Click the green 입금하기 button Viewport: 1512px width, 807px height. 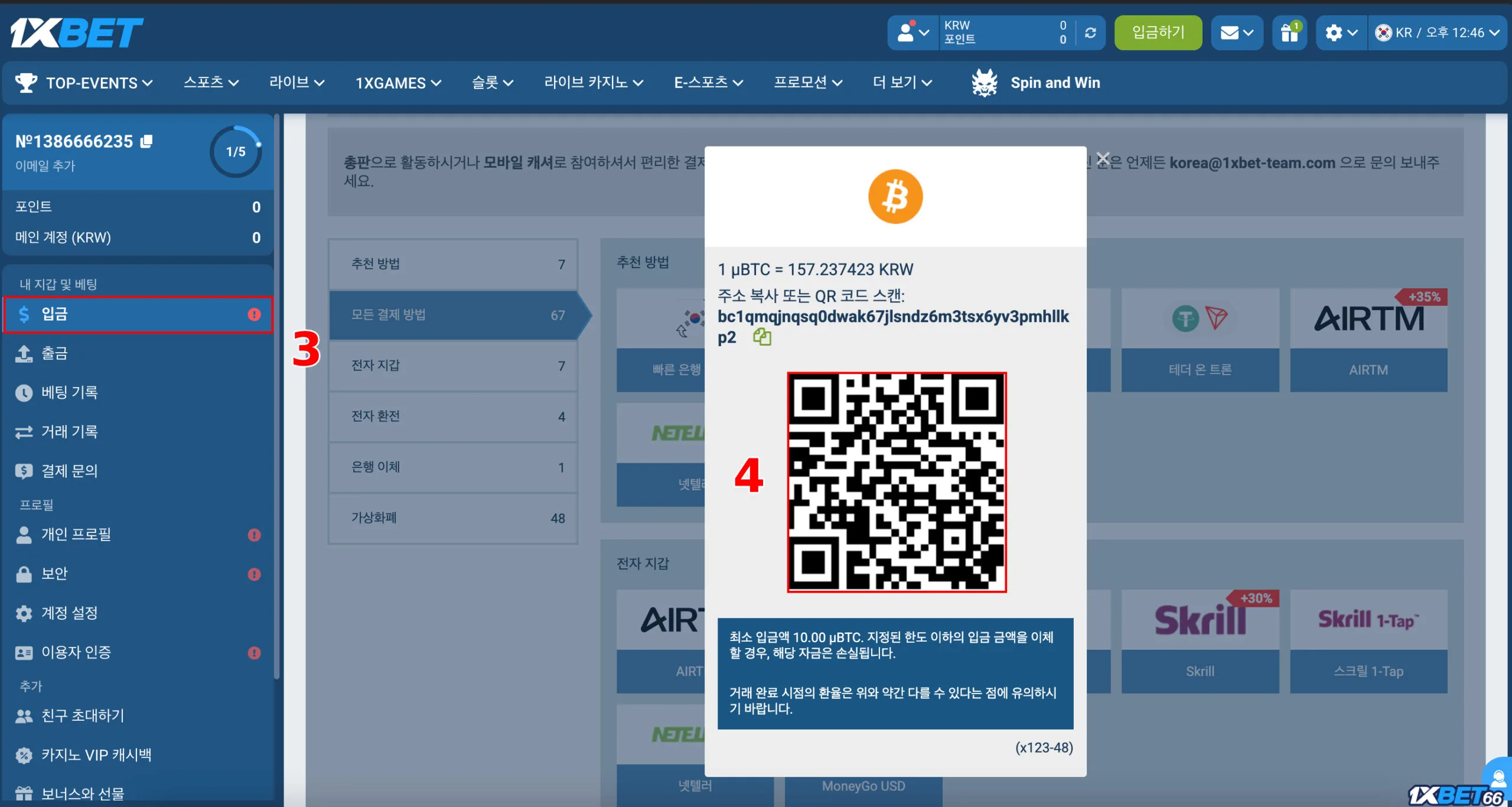coord(1156,32)
